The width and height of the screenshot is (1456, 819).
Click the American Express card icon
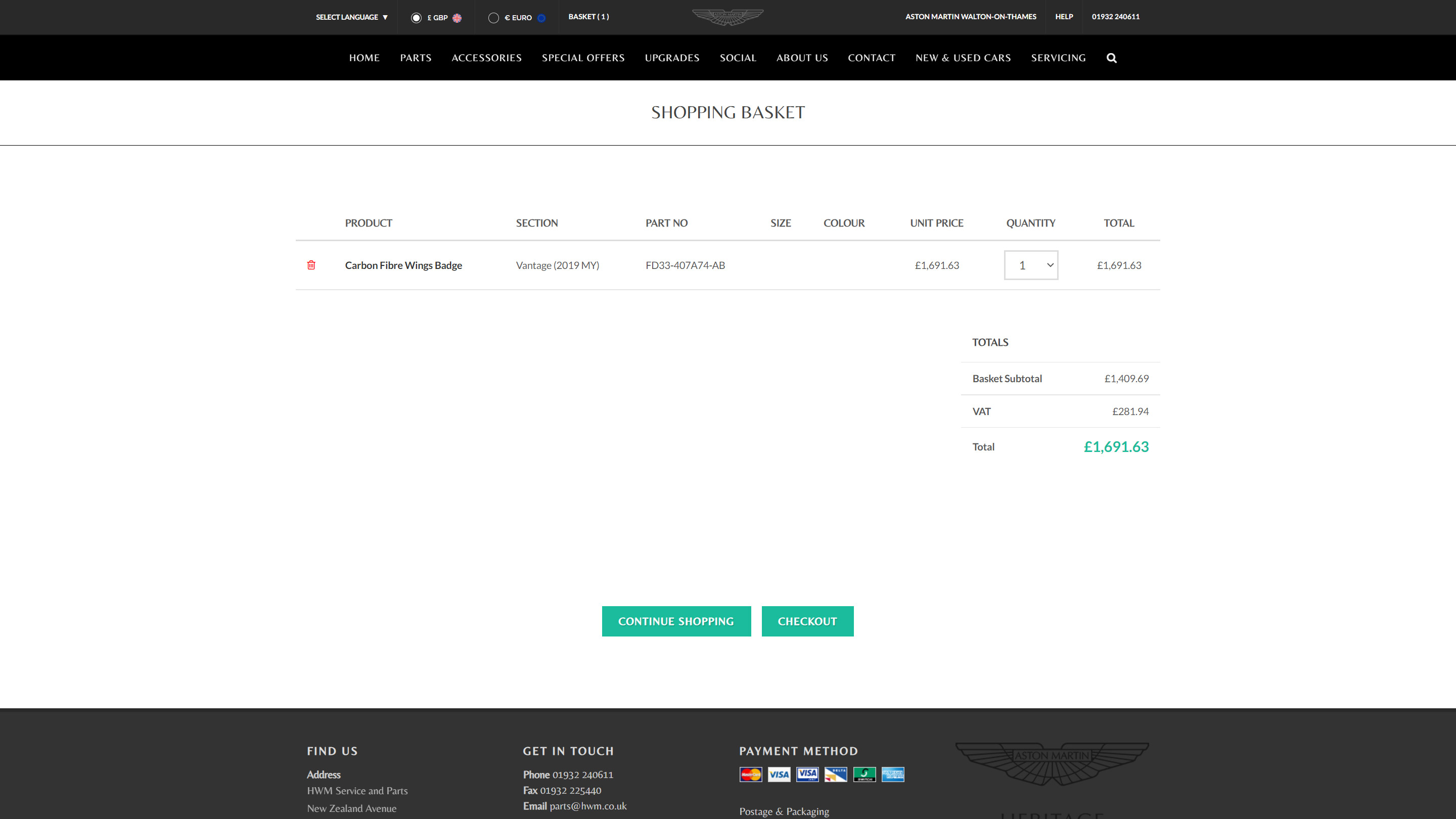892,775
